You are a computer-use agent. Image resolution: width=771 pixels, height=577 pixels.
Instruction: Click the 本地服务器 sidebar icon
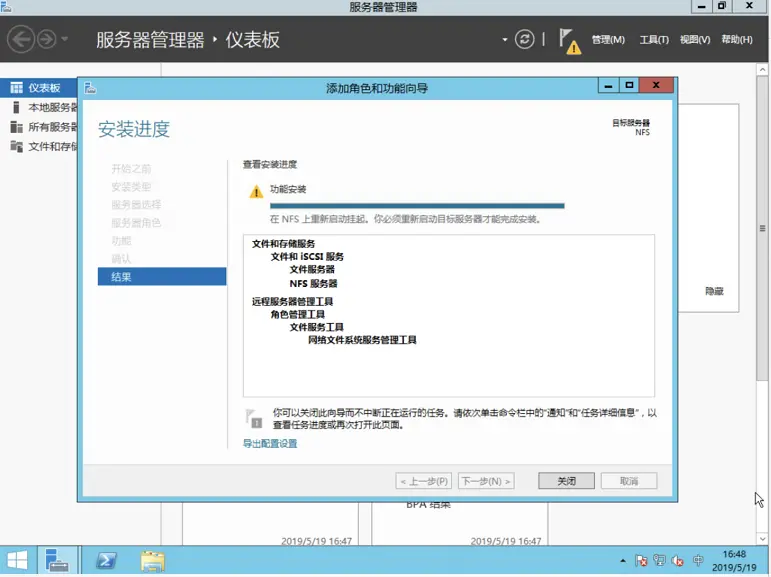click(16, 107)
